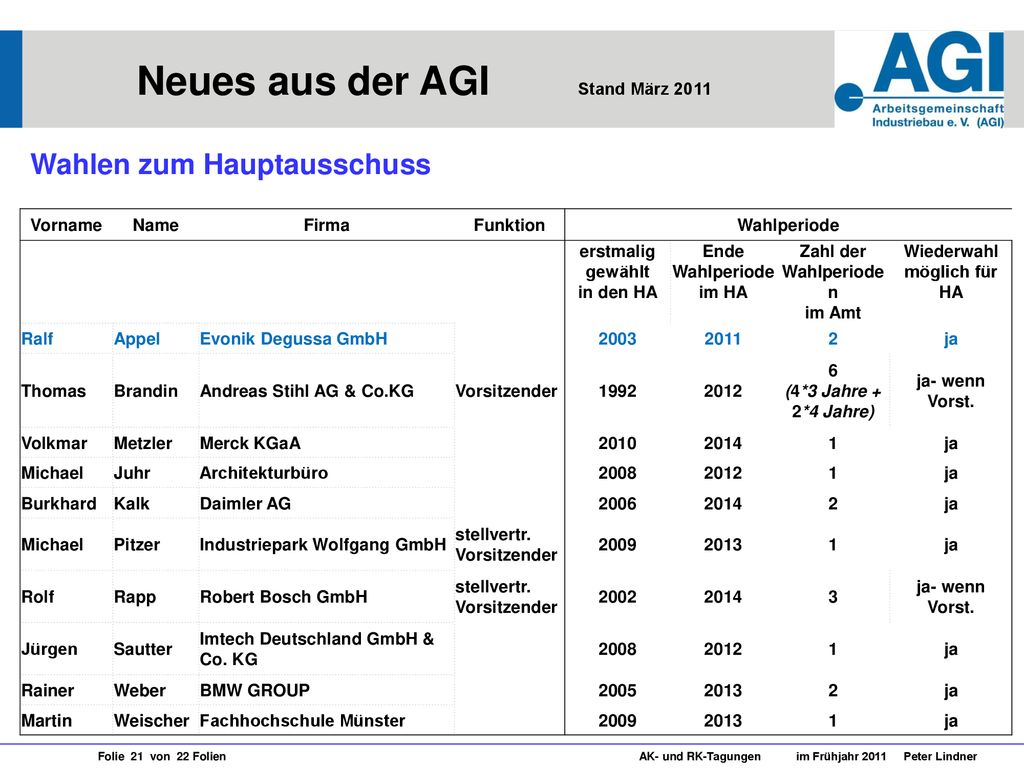Click the year "2003" in Appel's row

617,339
